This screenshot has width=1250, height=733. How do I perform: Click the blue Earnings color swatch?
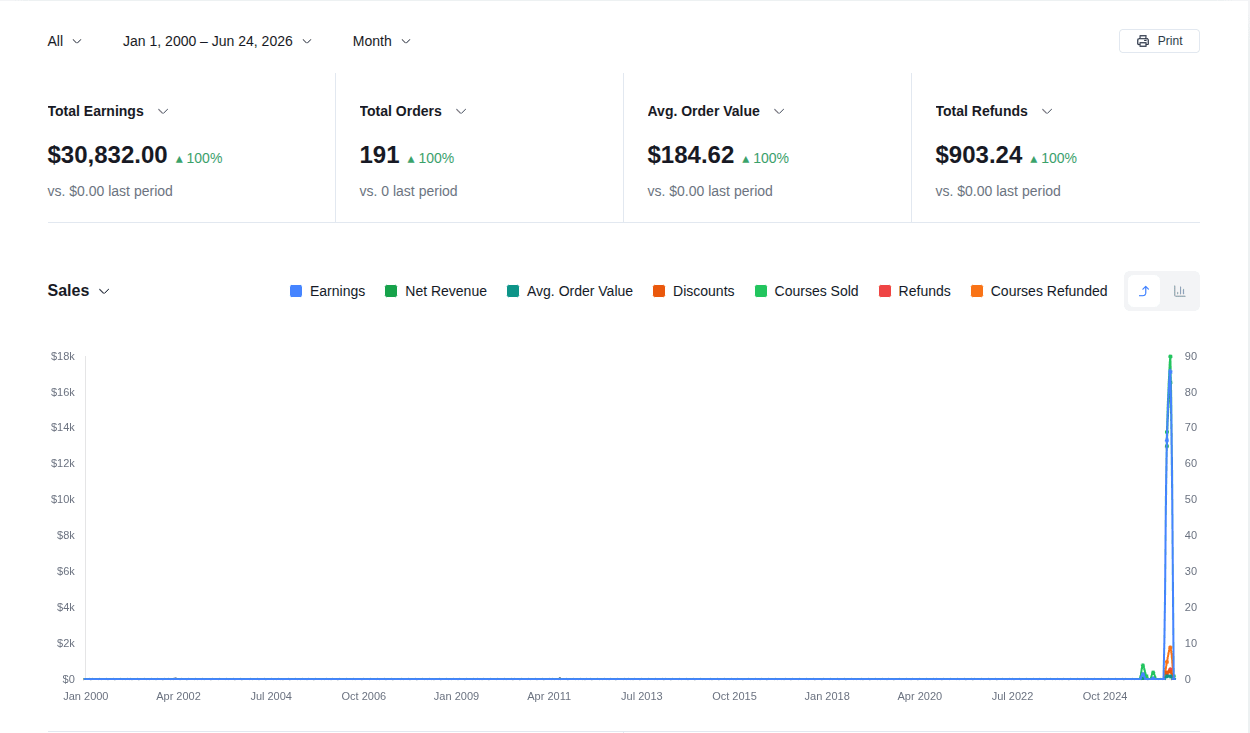click(x=296, y=291)
